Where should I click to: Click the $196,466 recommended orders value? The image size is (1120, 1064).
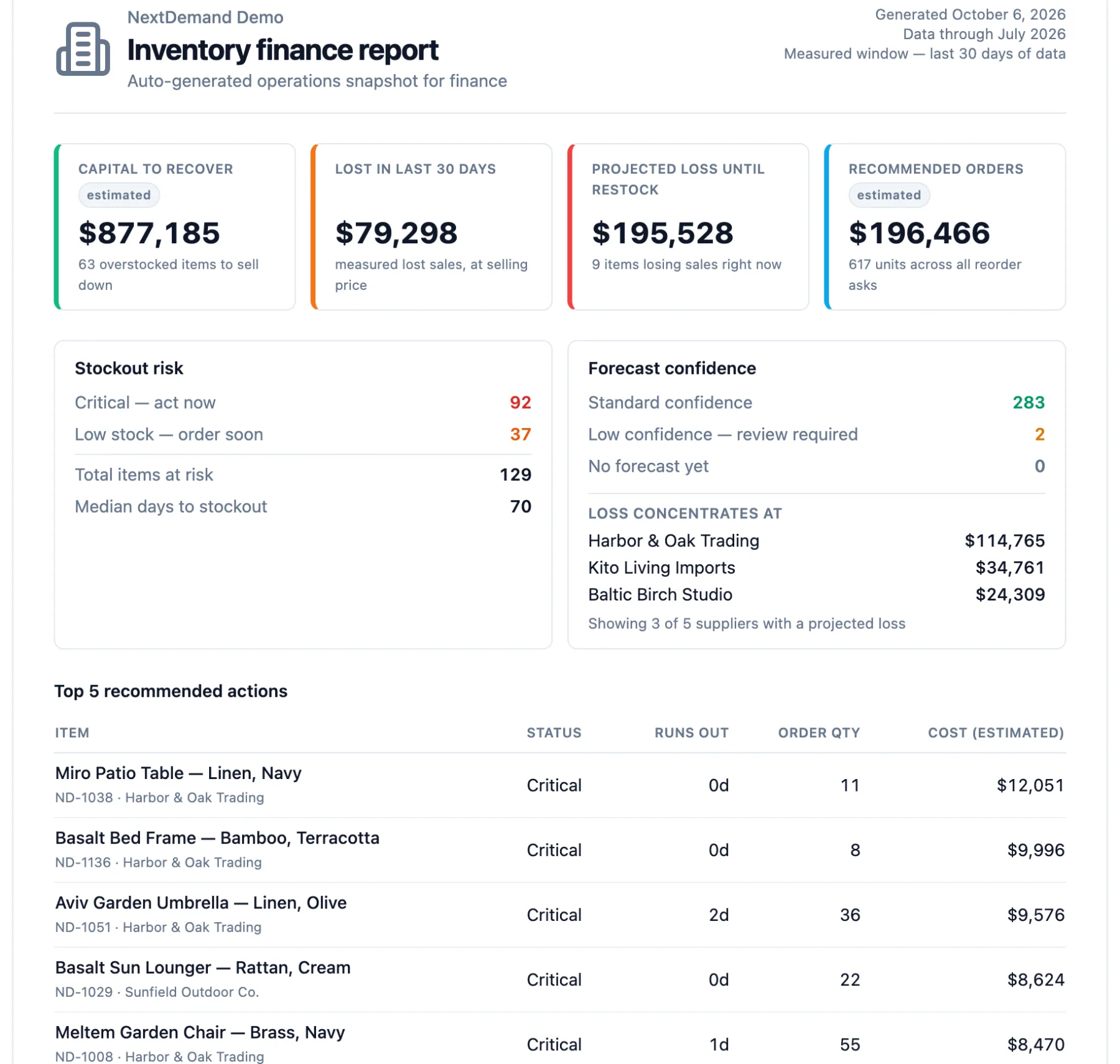click(x=919, y=233)
